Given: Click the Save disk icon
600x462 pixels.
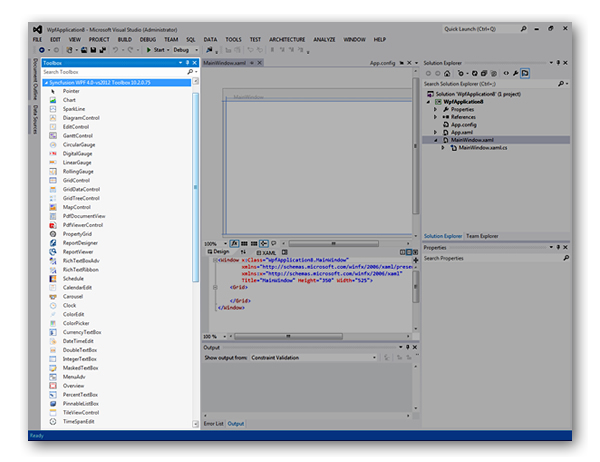Looking at the screenshot, I should point(93,50).
